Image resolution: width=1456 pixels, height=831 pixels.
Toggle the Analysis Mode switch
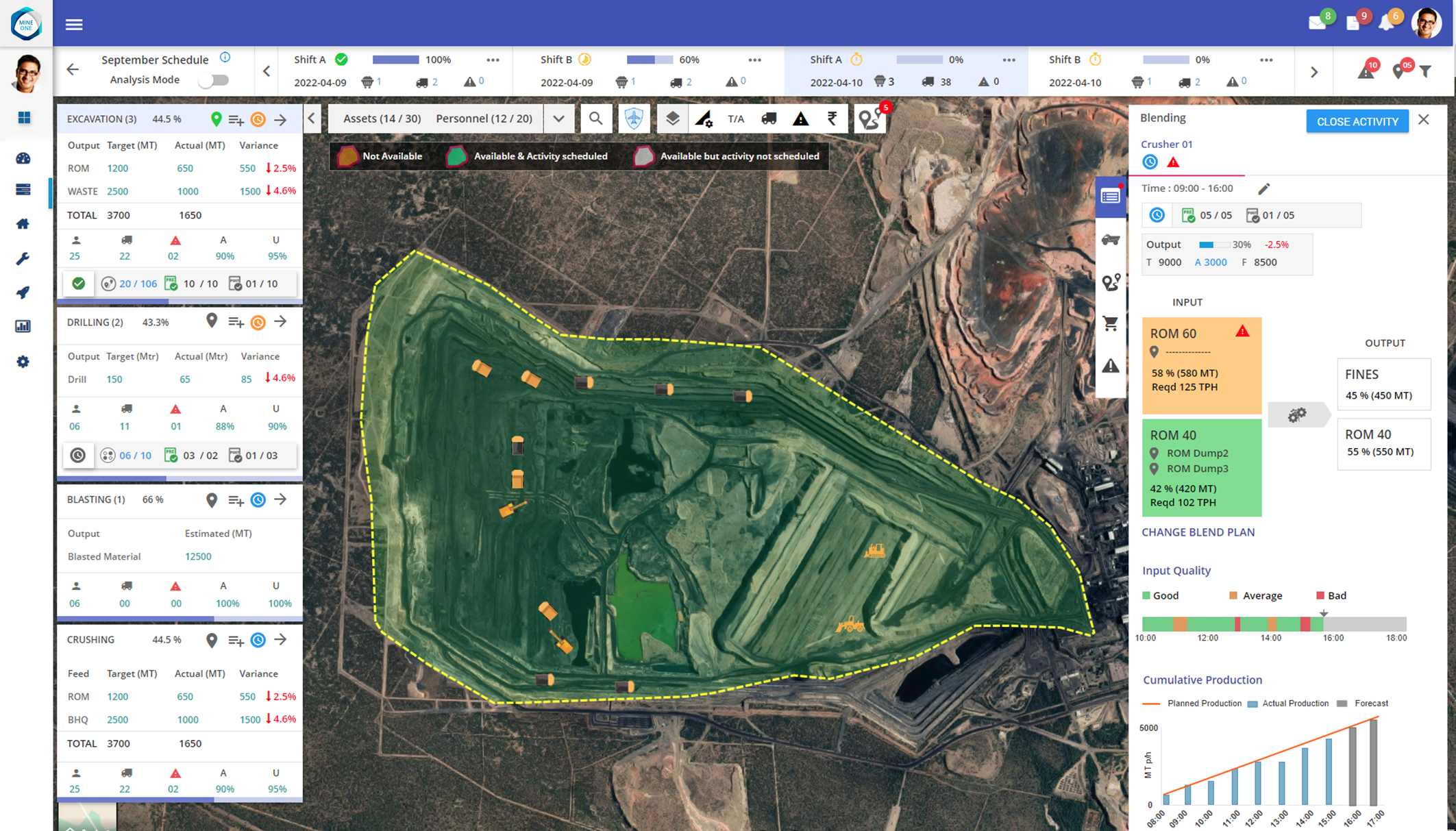[x=213, y=80]
